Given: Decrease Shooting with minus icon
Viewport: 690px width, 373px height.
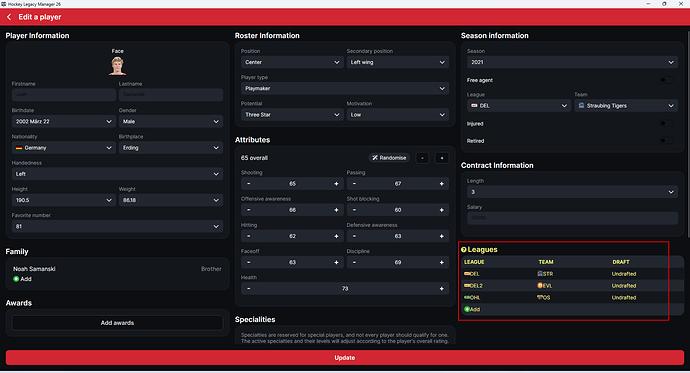Looking at the screenshot, I should pyautogui.click(x=249, y=183).
